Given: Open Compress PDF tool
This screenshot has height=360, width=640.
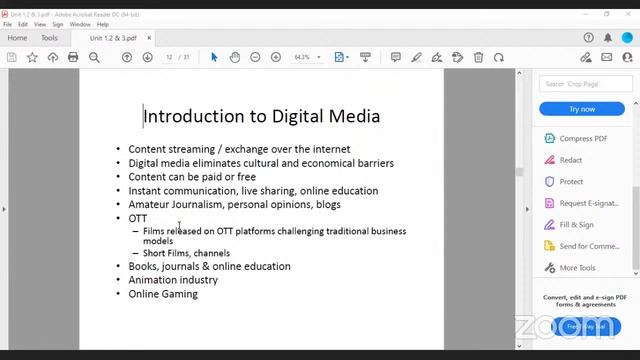Looking at the screenshot, I should point(576,138).
